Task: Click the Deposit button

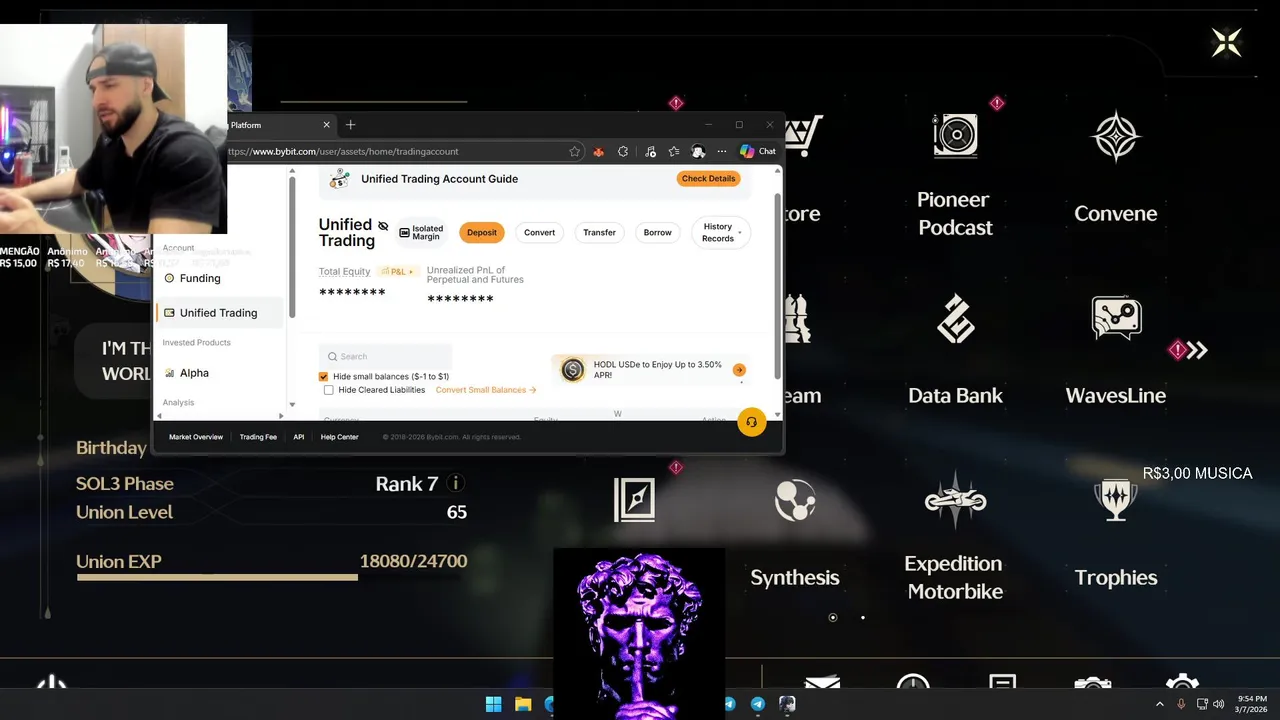Action: 482,232
